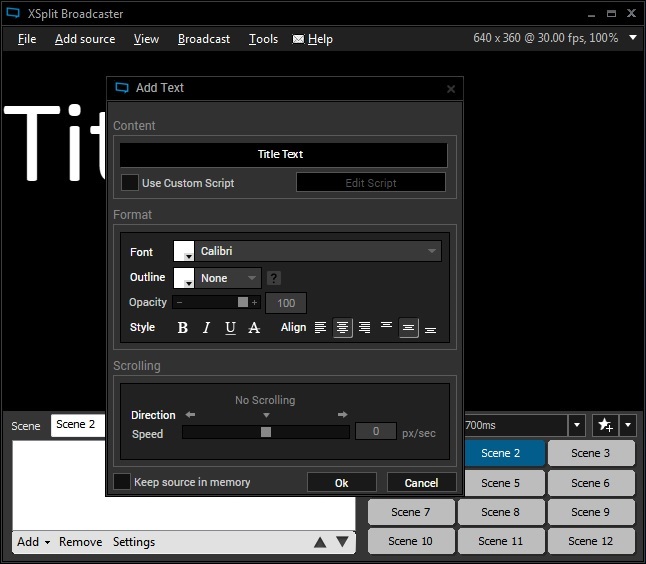
Task: Switch to Scene 5
Action: [504, 483]
